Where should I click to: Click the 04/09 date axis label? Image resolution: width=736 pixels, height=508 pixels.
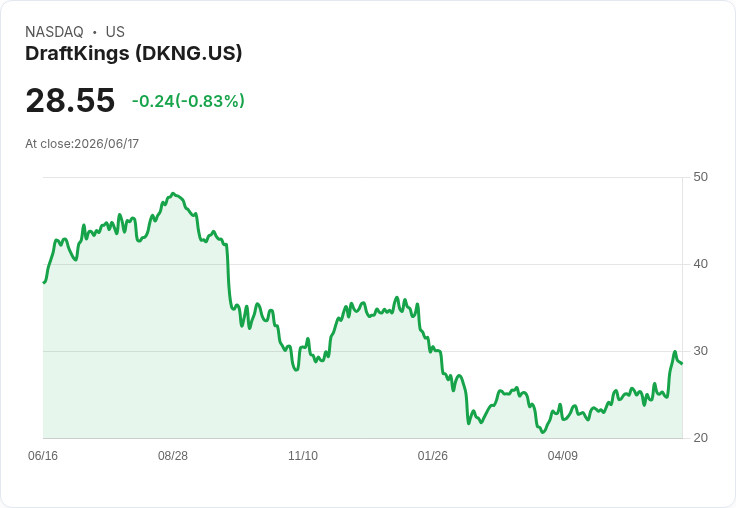563,456
